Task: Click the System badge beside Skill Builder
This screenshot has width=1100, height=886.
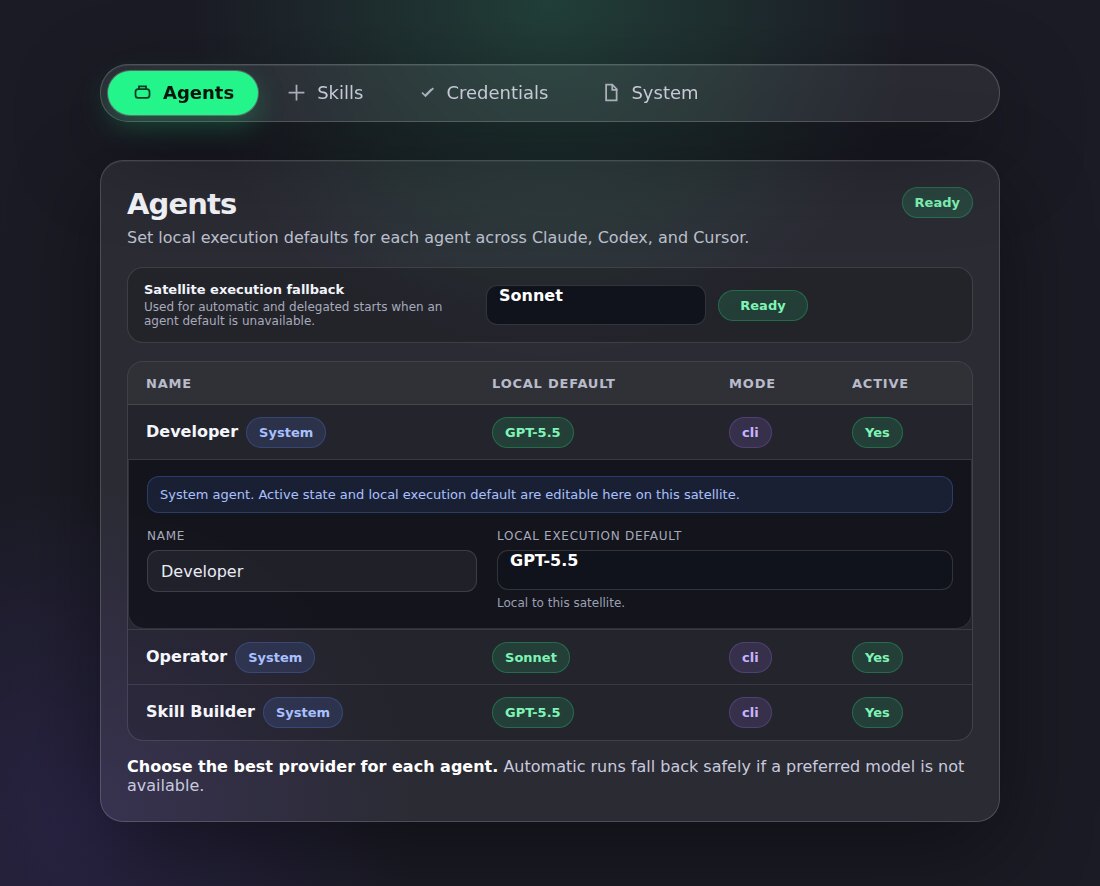Action: point(302,712)
